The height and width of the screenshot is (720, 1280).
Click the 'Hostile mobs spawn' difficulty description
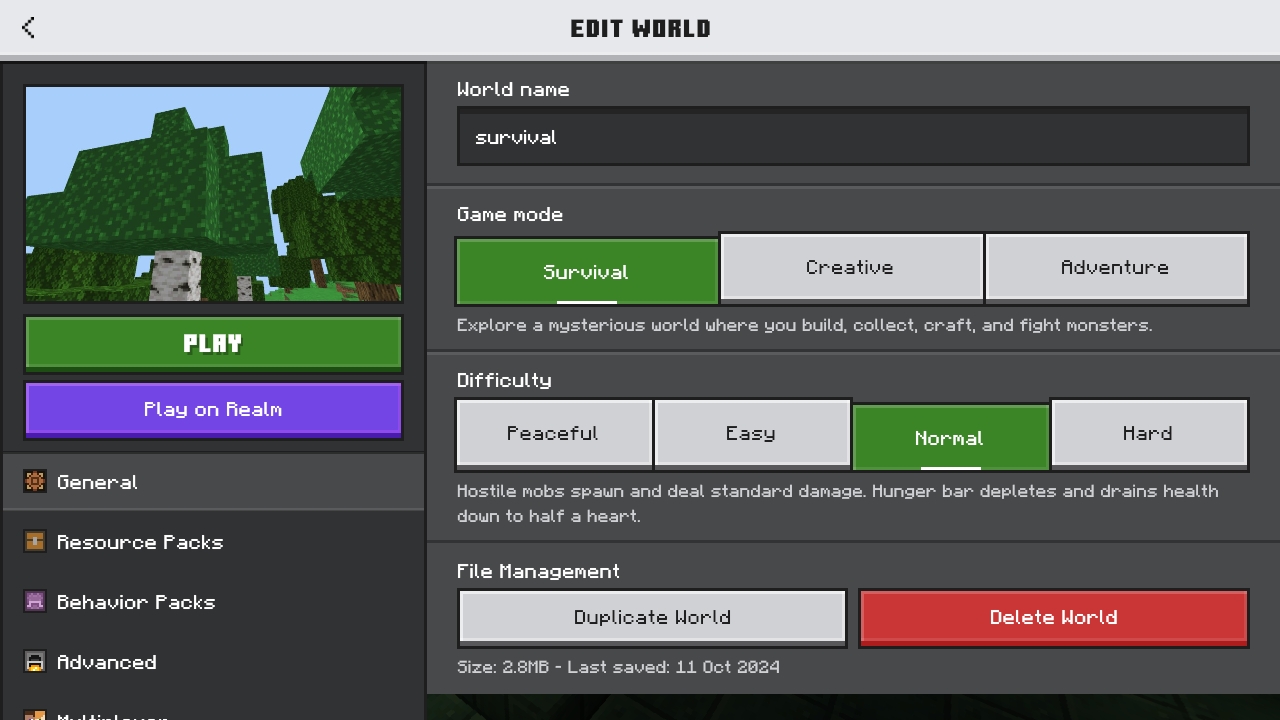coord(838,504)
